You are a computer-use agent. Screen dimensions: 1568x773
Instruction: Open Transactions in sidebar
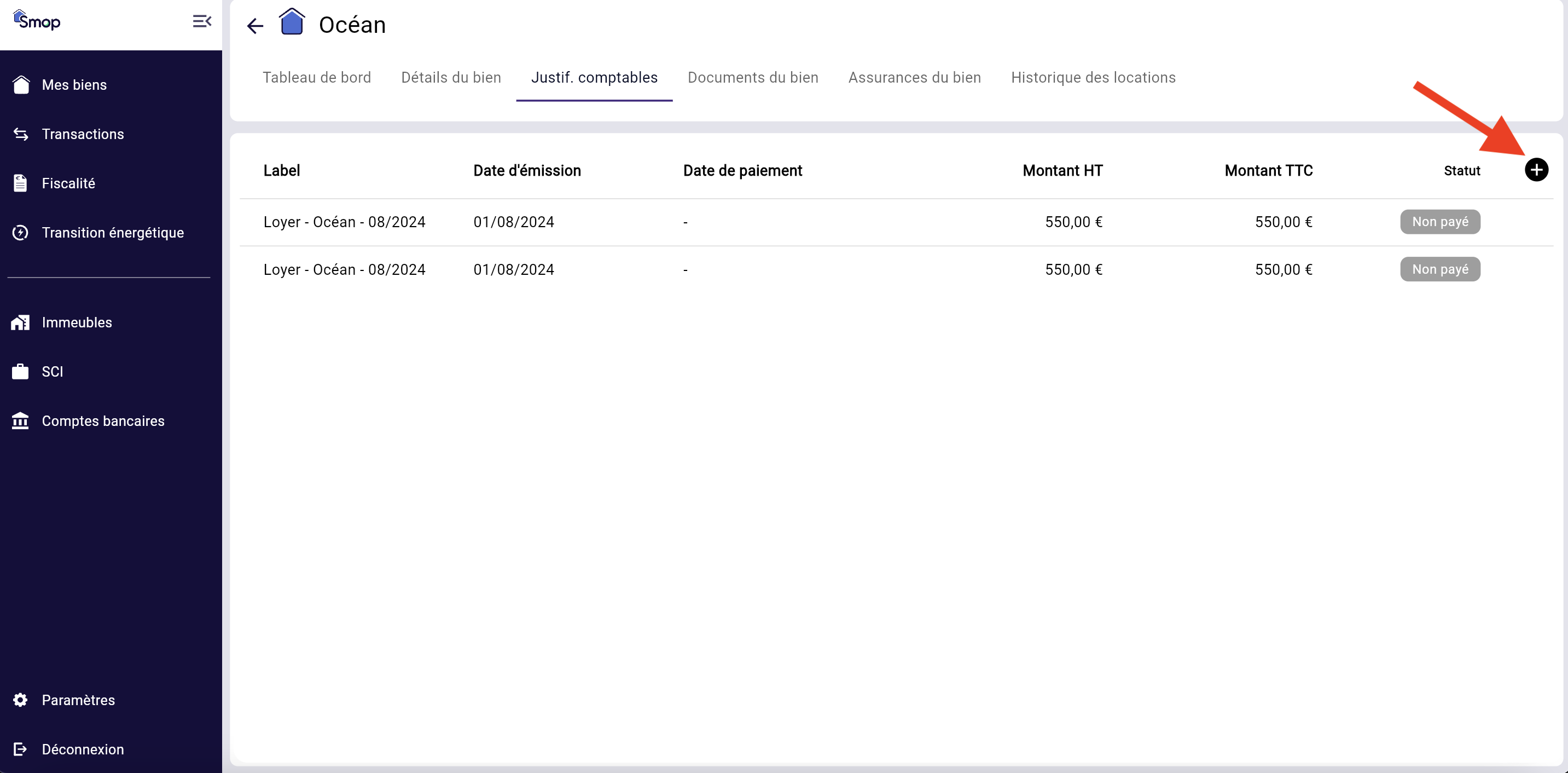[82, 134]
